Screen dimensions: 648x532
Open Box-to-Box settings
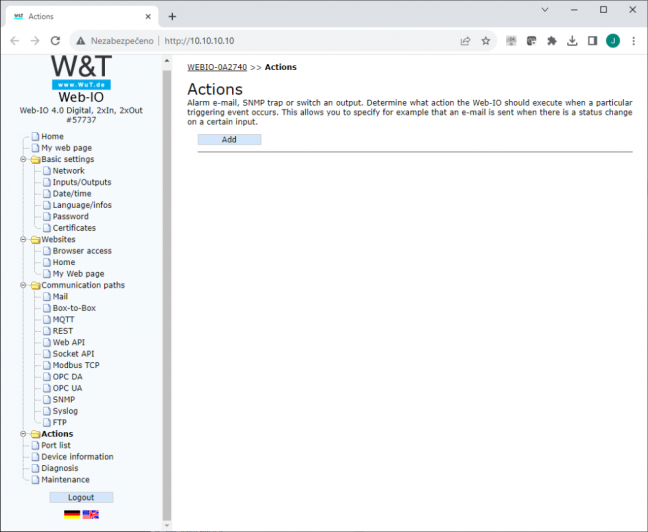[74, 308]
